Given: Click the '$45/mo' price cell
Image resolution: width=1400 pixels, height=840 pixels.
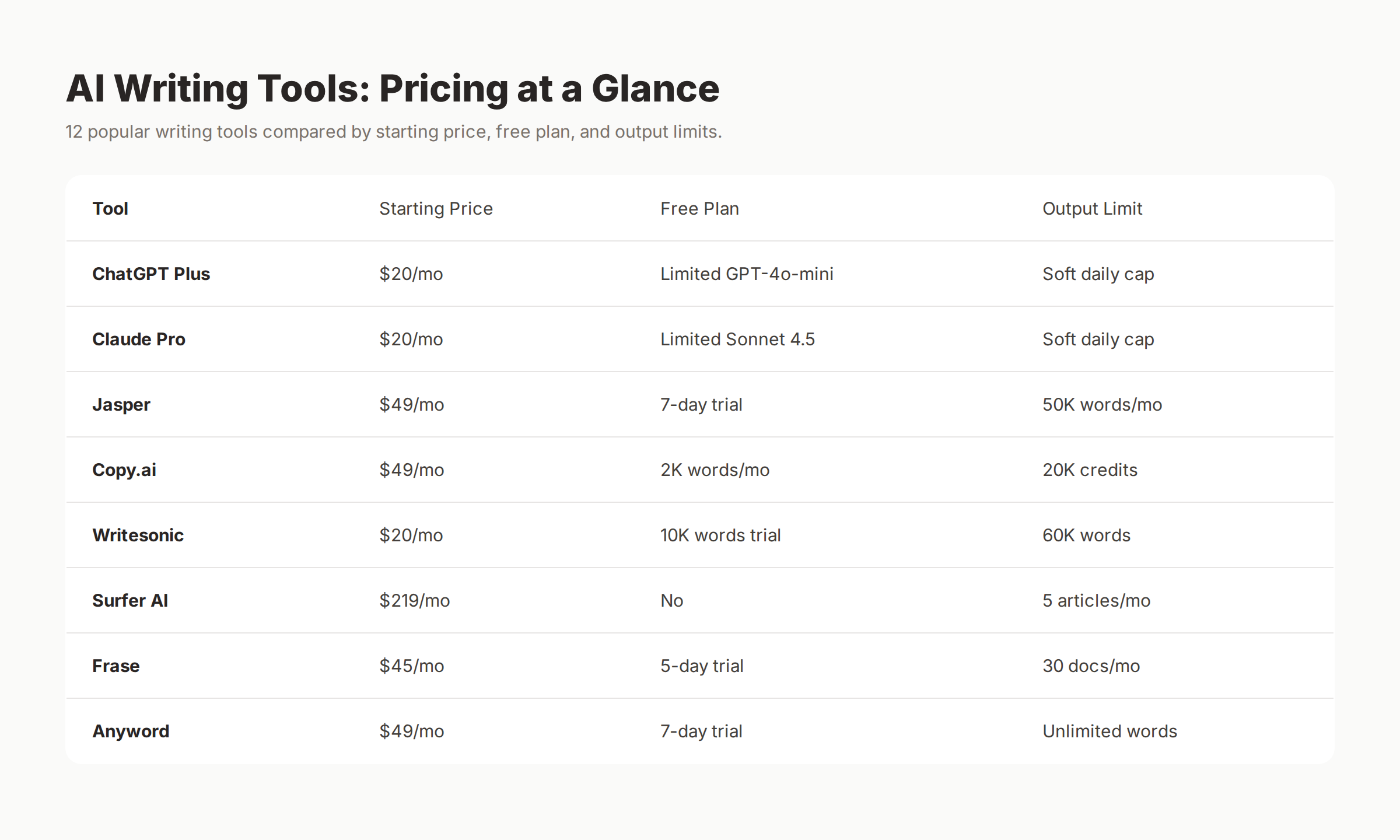Looking at the screenshot, I should (x=412, y=666).
